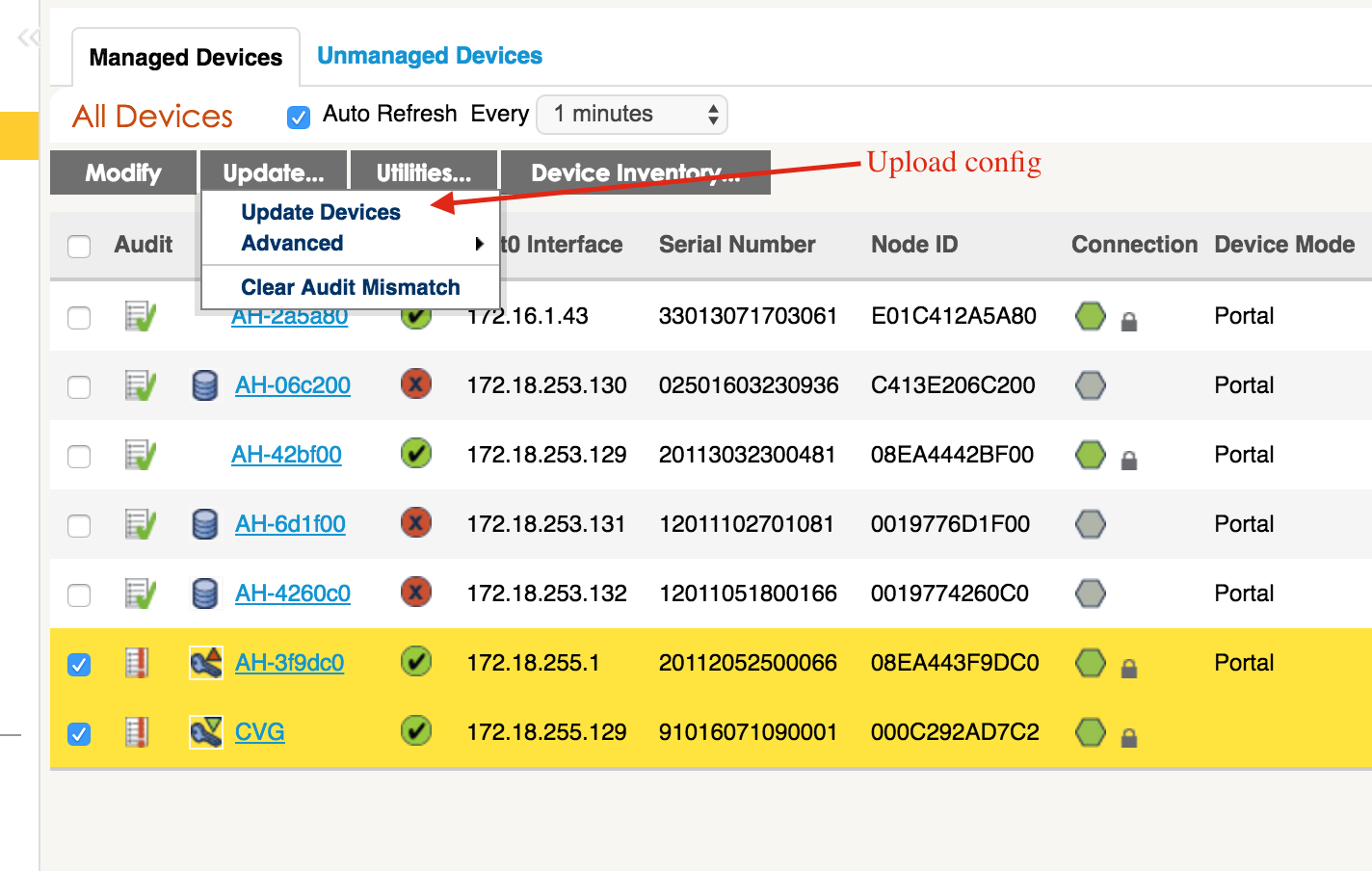Click the audit mismatch icon for AH-3f9dc0
1372x871 pixels.
pos(138,663)
